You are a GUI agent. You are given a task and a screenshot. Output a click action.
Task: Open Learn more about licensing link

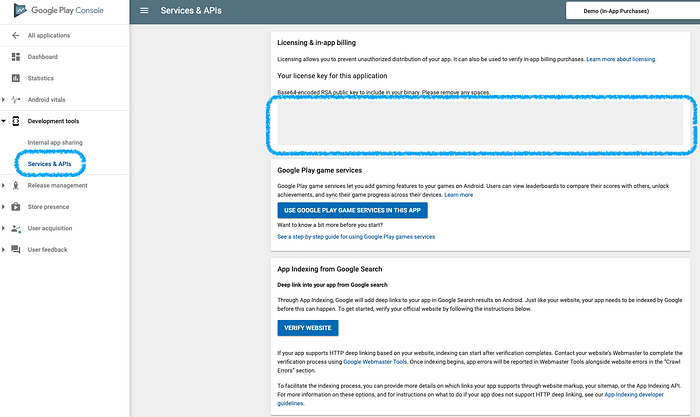coord(621,59)
